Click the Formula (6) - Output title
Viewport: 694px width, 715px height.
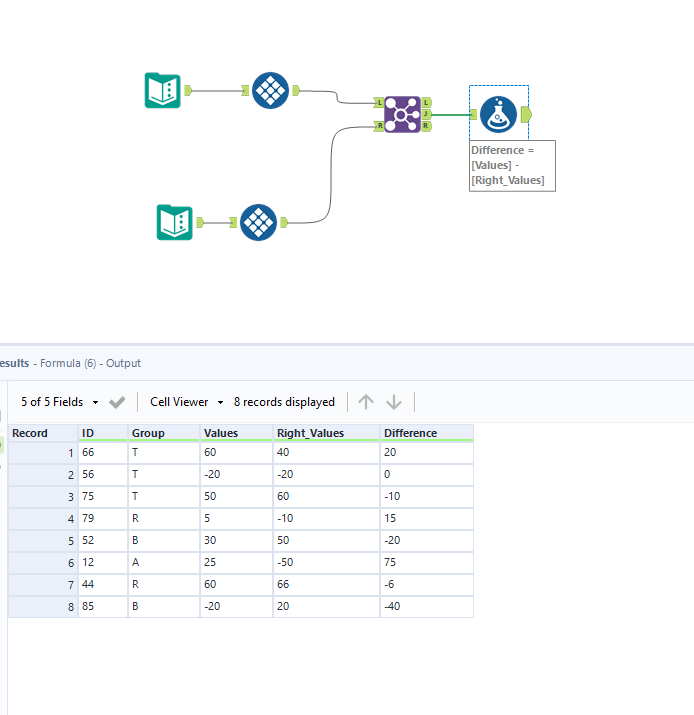coord(90,363)
